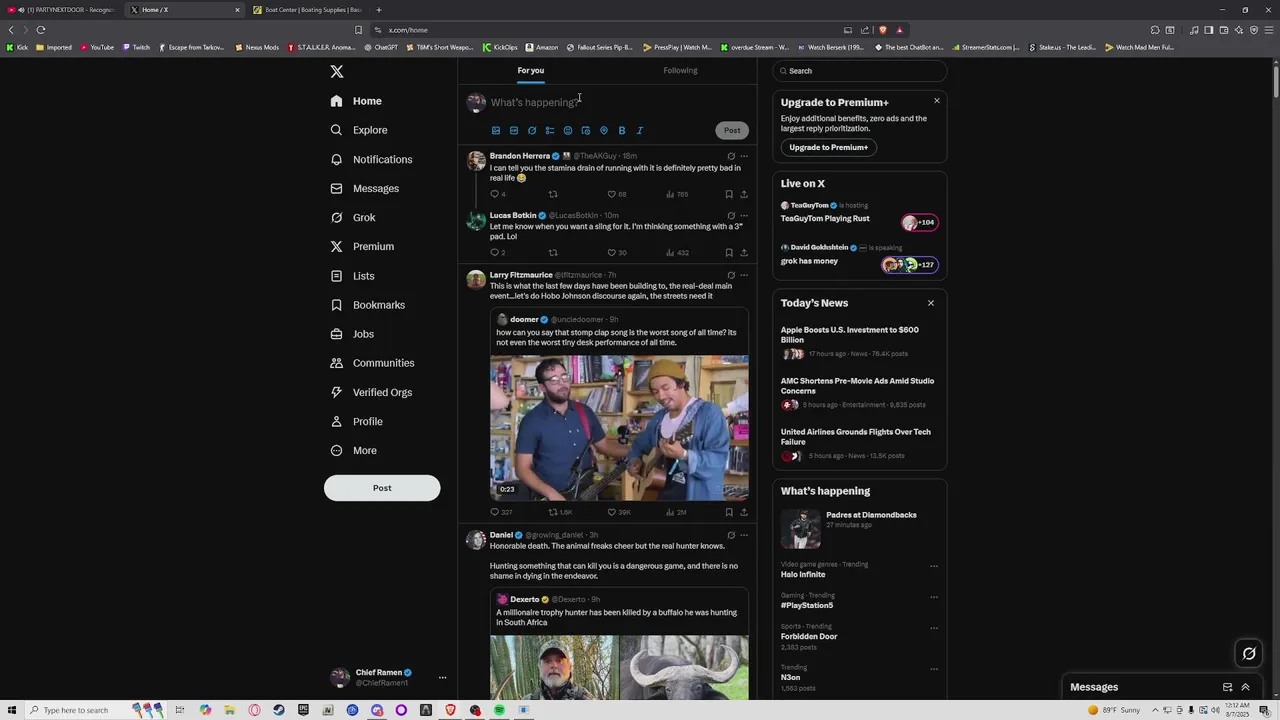Open more options for Forbidden Door trend
Screen dimensions: 1280x720
click(x=934, y=628)
